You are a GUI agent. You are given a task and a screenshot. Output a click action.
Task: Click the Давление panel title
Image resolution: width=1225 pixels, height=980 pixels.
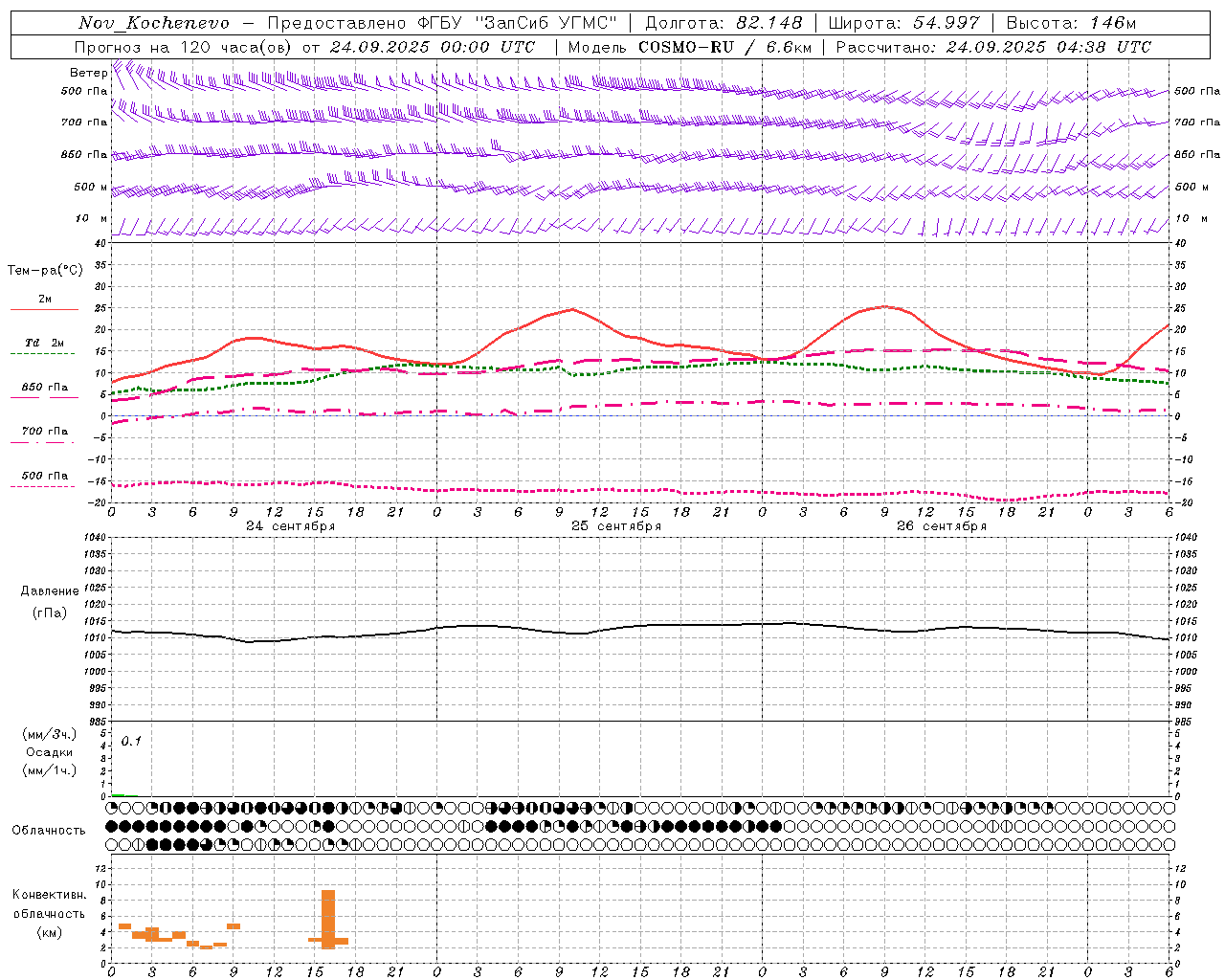[50, 591]
